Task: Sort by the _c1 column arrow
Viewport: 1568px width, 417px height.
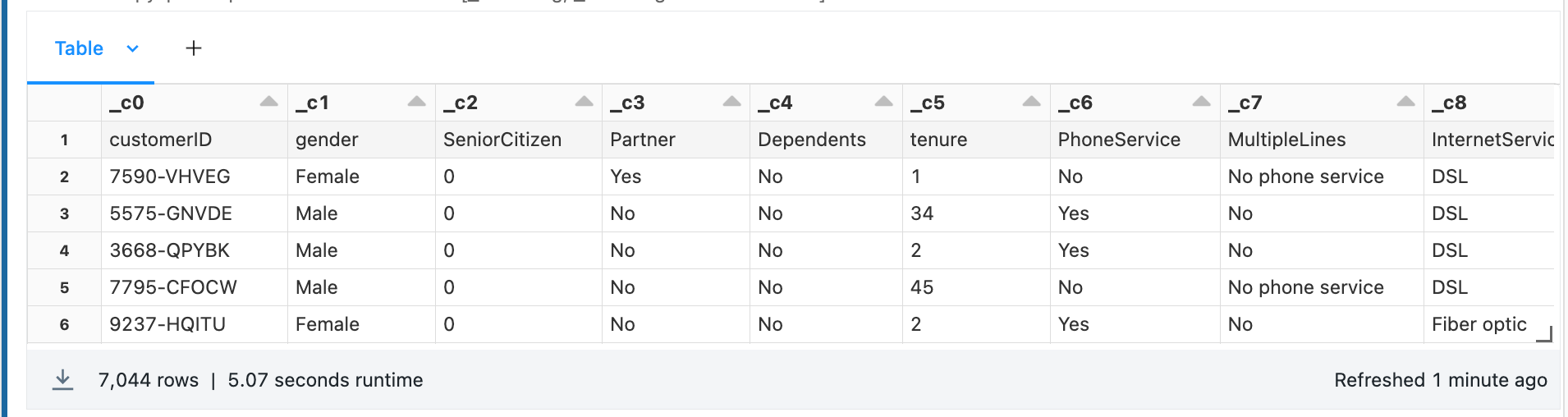Action: tap(416, 102)
